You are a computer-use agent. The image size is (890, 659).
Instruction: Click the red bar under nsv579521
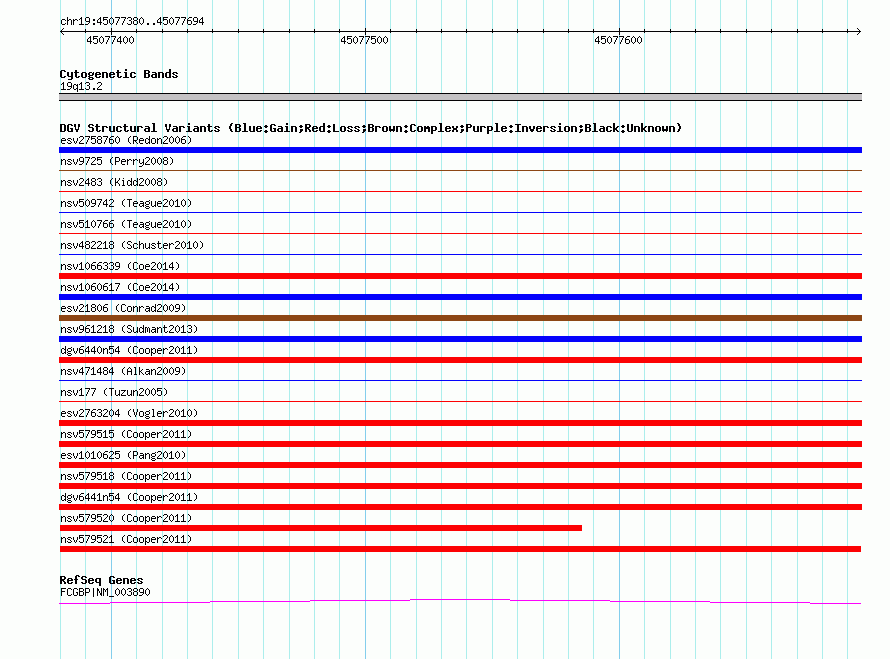[x=460, y=549]
